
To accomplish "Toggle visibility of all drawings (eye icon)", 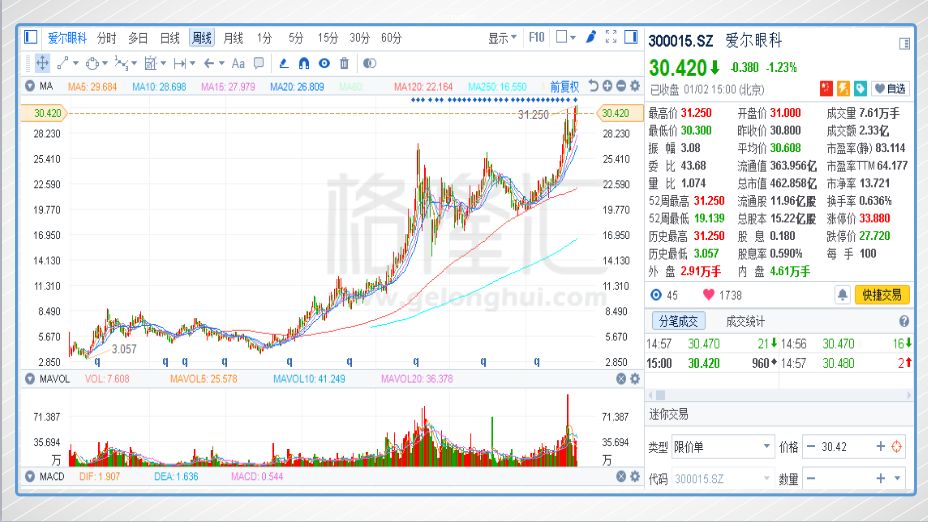I will [324, 63].
